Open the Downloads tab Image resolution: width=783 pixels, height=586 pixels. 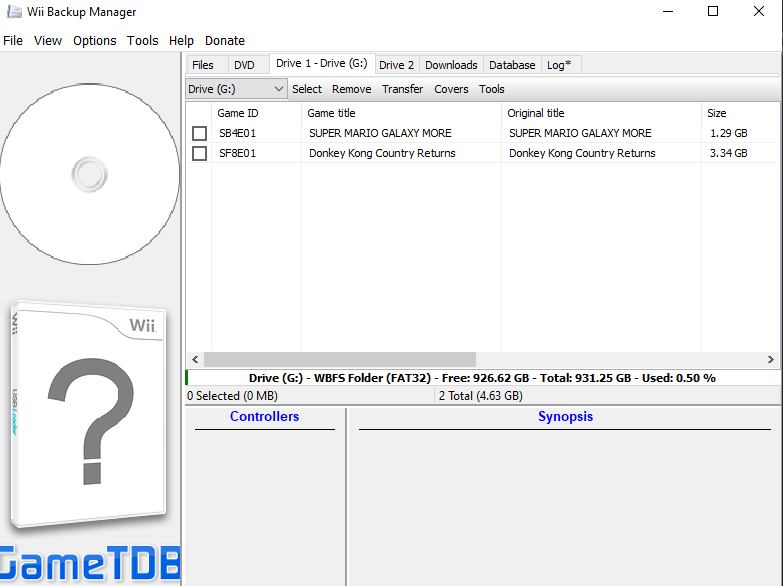click(451, 65)
